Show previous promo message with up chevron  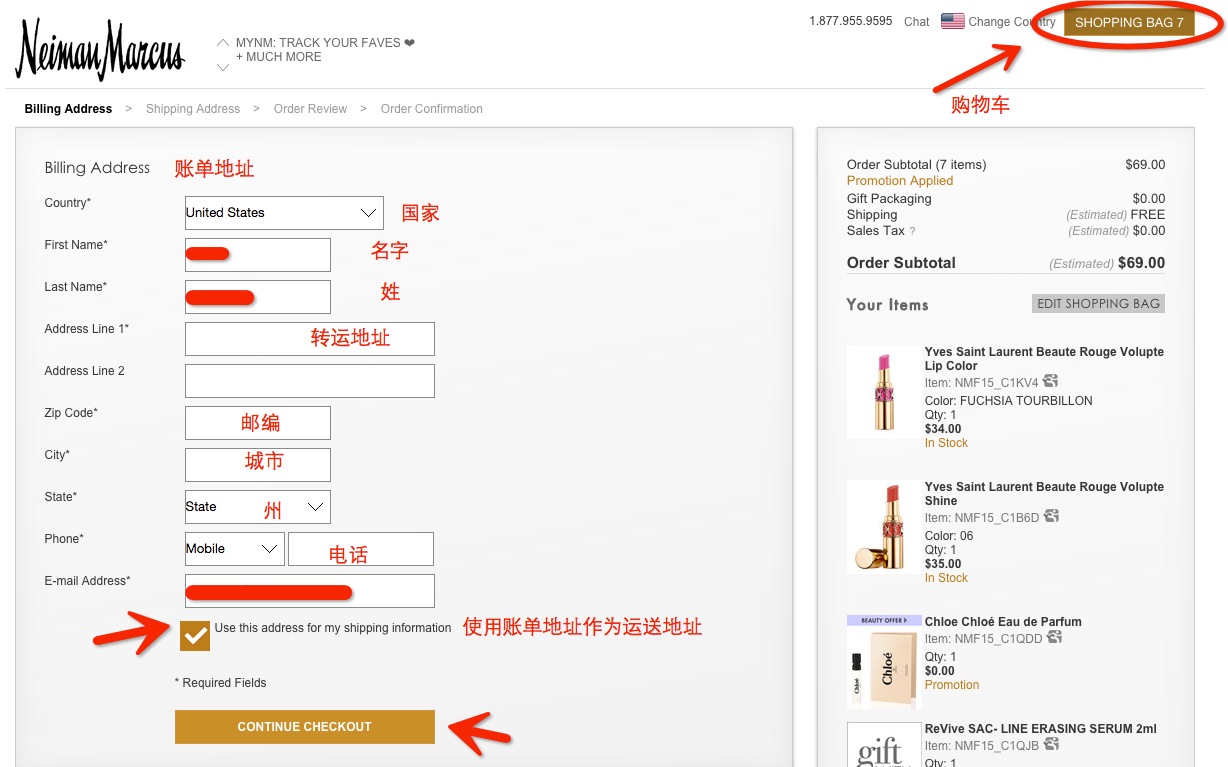(223, 43)
